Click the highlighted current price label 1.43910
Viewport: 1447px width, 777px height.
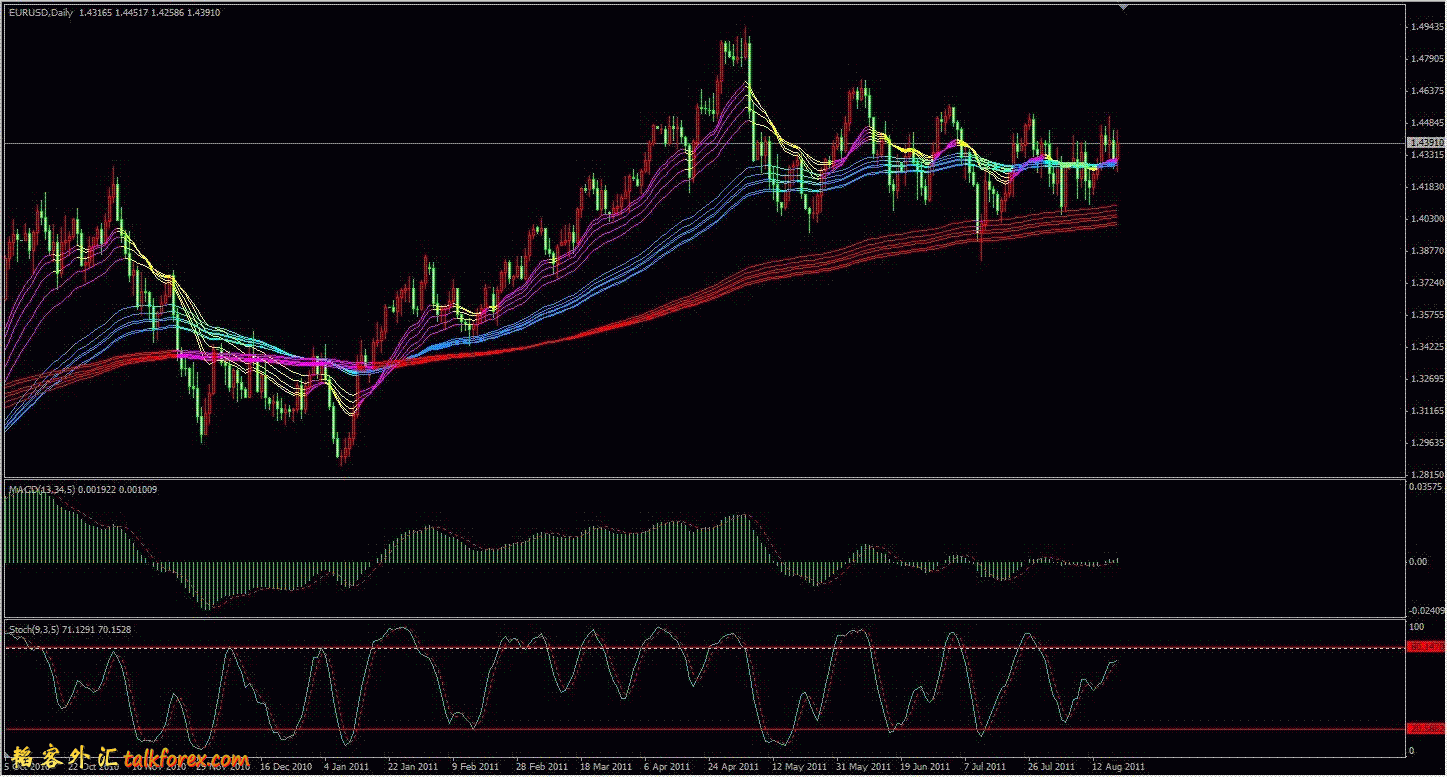tap(1424, 144)
